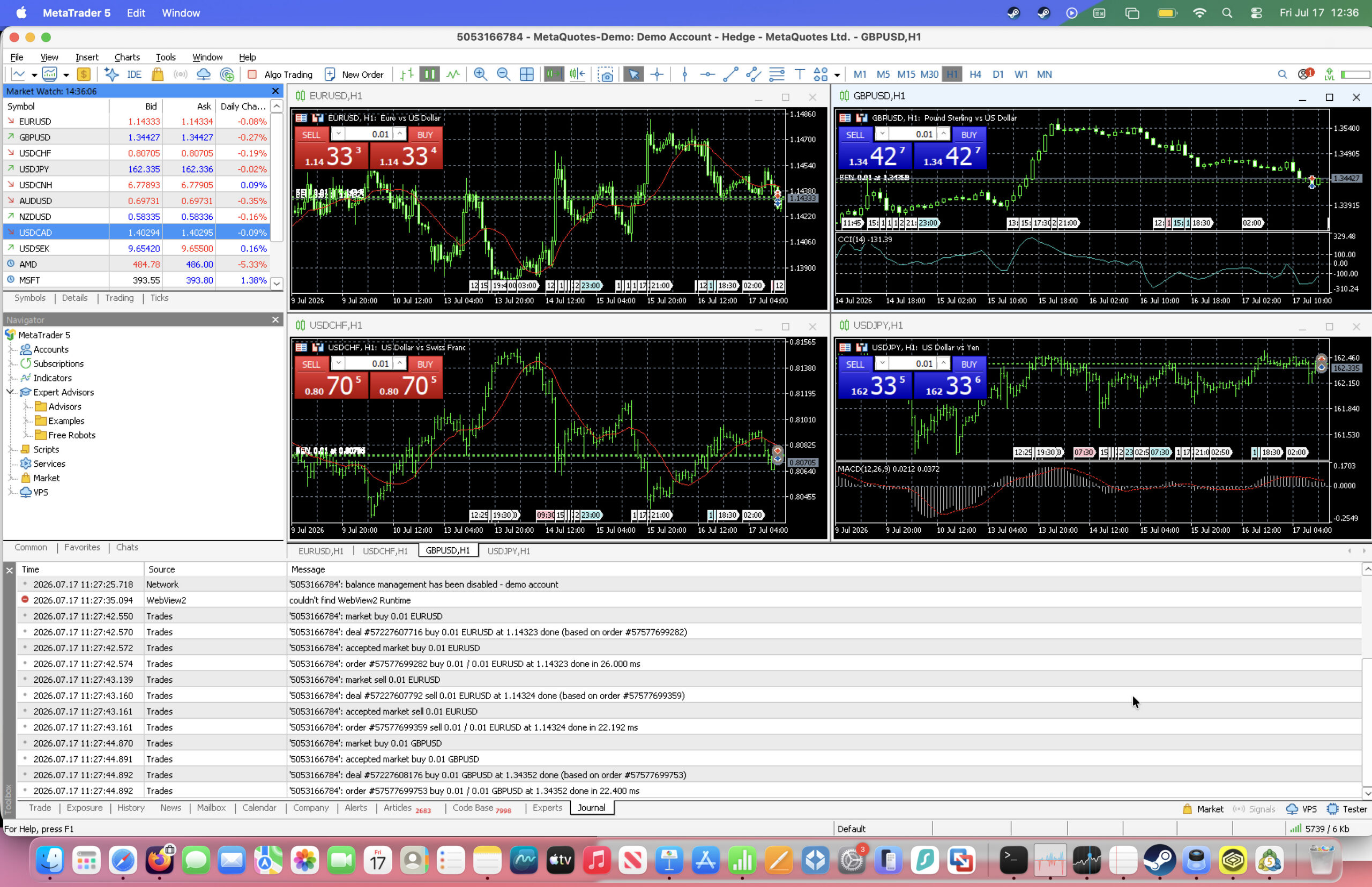Open the Insert menu
Image resolution: width=1372 pixels, height=887 pixels.
(86, 57)
